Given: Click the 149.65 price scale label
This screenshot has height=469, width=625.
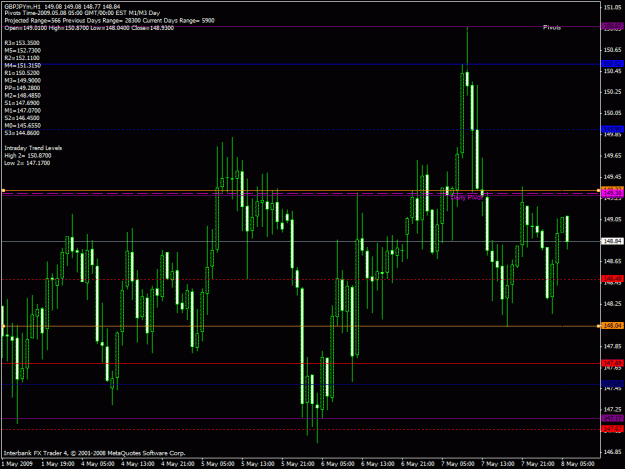Looking at the screenshot, I should (613, 156).
